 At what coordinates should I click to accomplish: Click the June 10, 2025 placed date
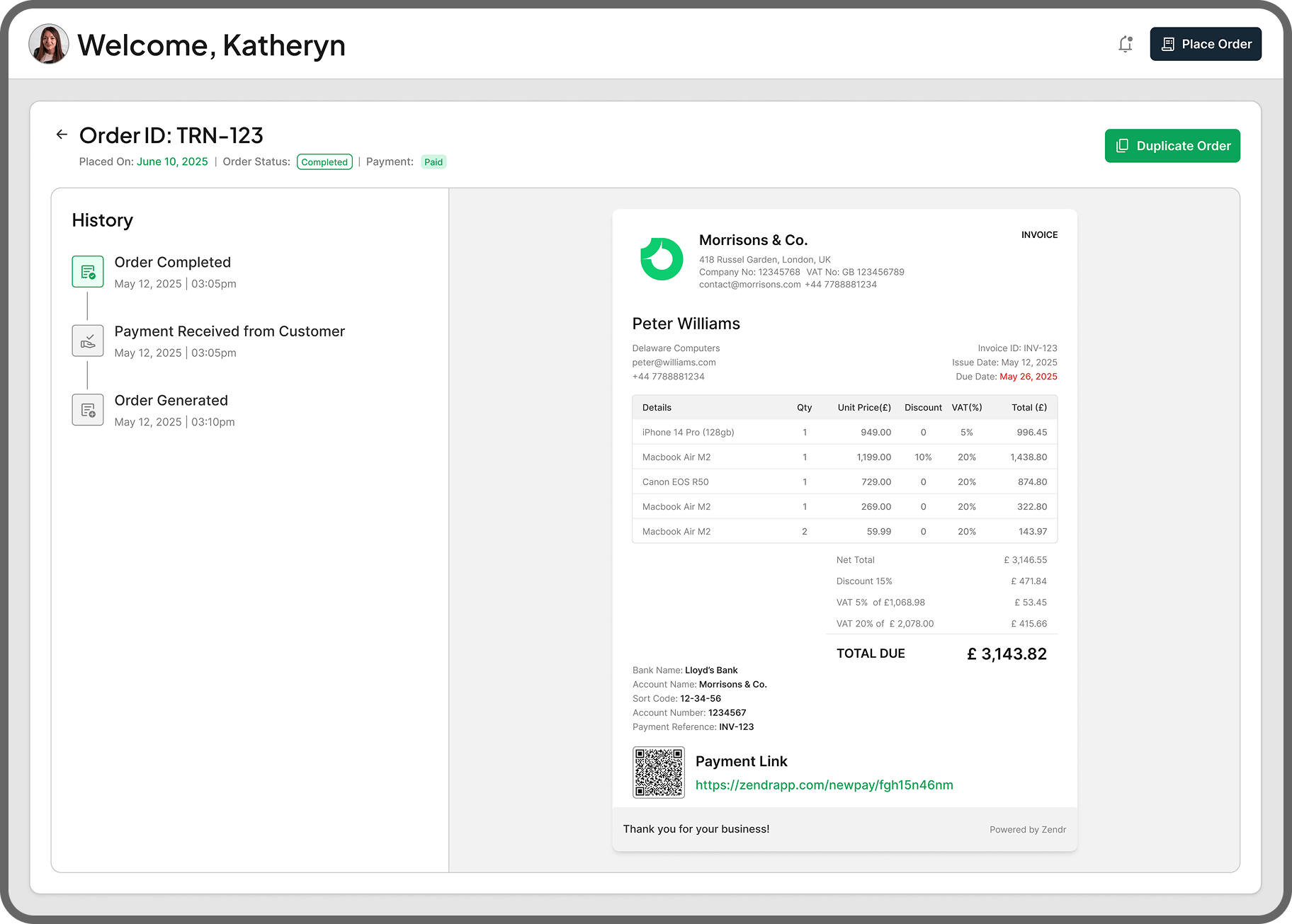(x=171, y=161)
